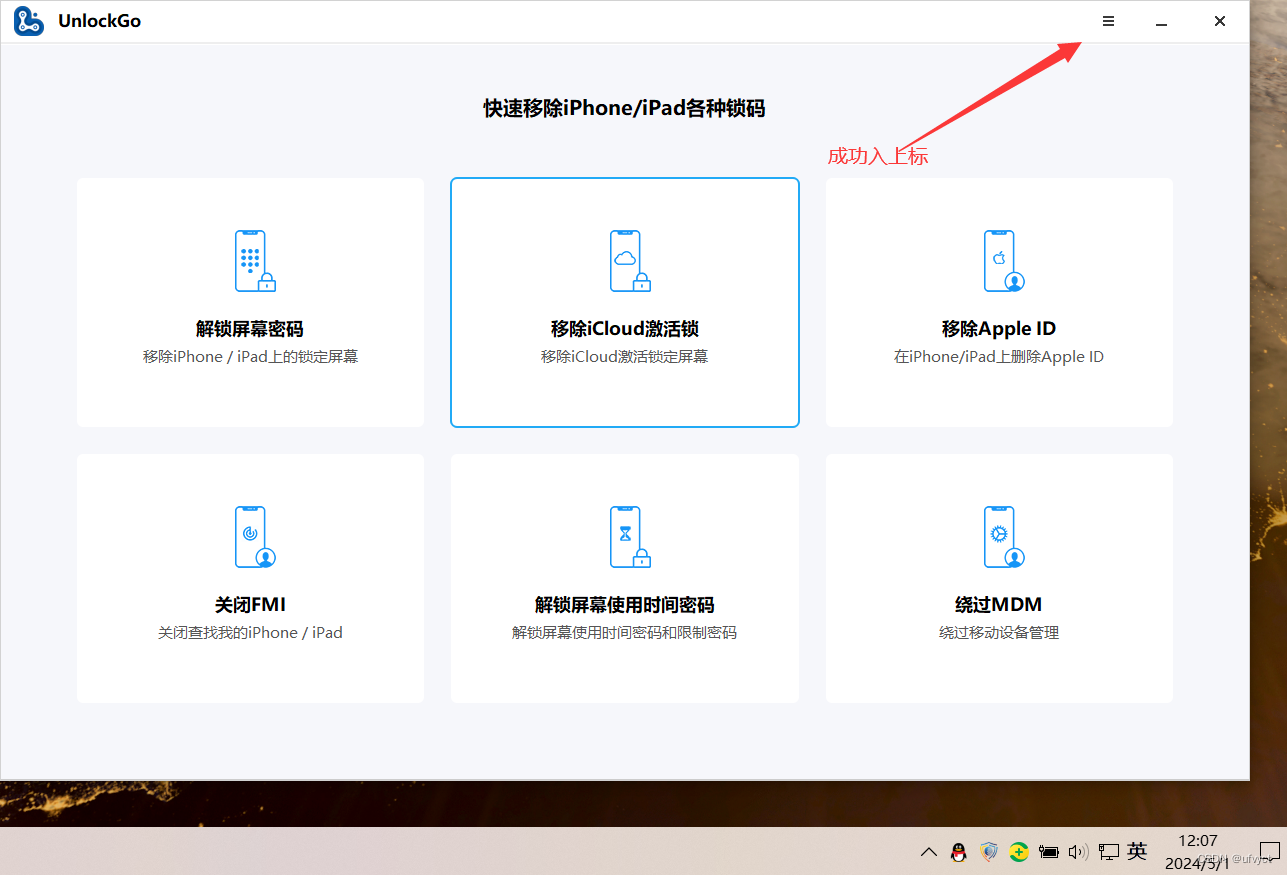Show hidden system tray icons

929,852
